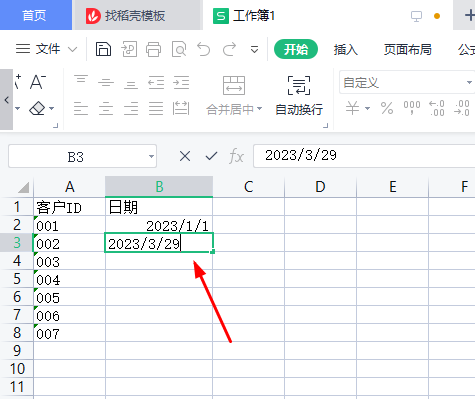The height and width of the screenshot is (399, 475).
Task: Open the eraser clear options dropdown arrow
Action: click(x=52, y=109)
